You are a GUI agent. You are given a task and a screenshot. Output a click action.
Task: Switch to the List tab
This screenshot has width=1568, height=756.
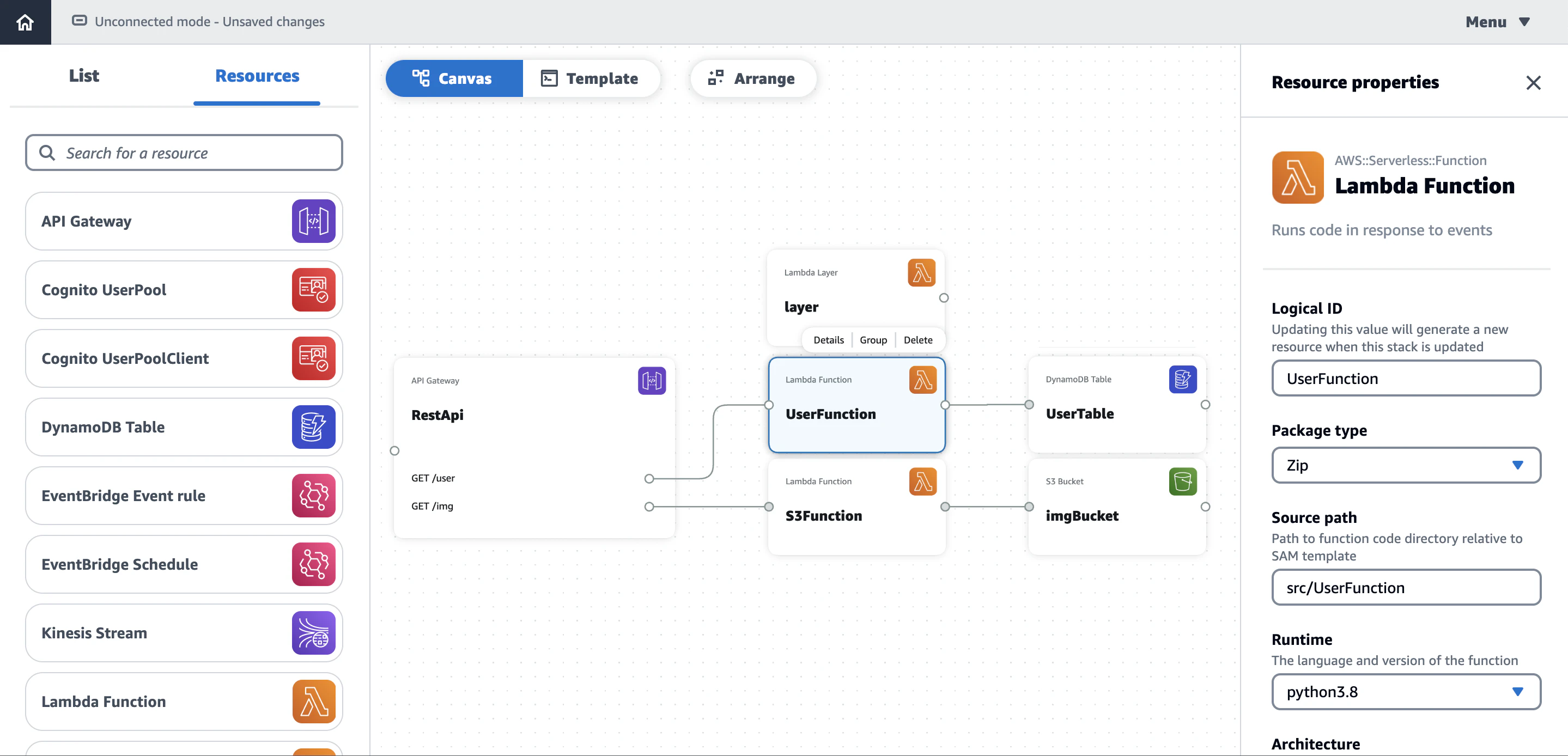(83, 76)
